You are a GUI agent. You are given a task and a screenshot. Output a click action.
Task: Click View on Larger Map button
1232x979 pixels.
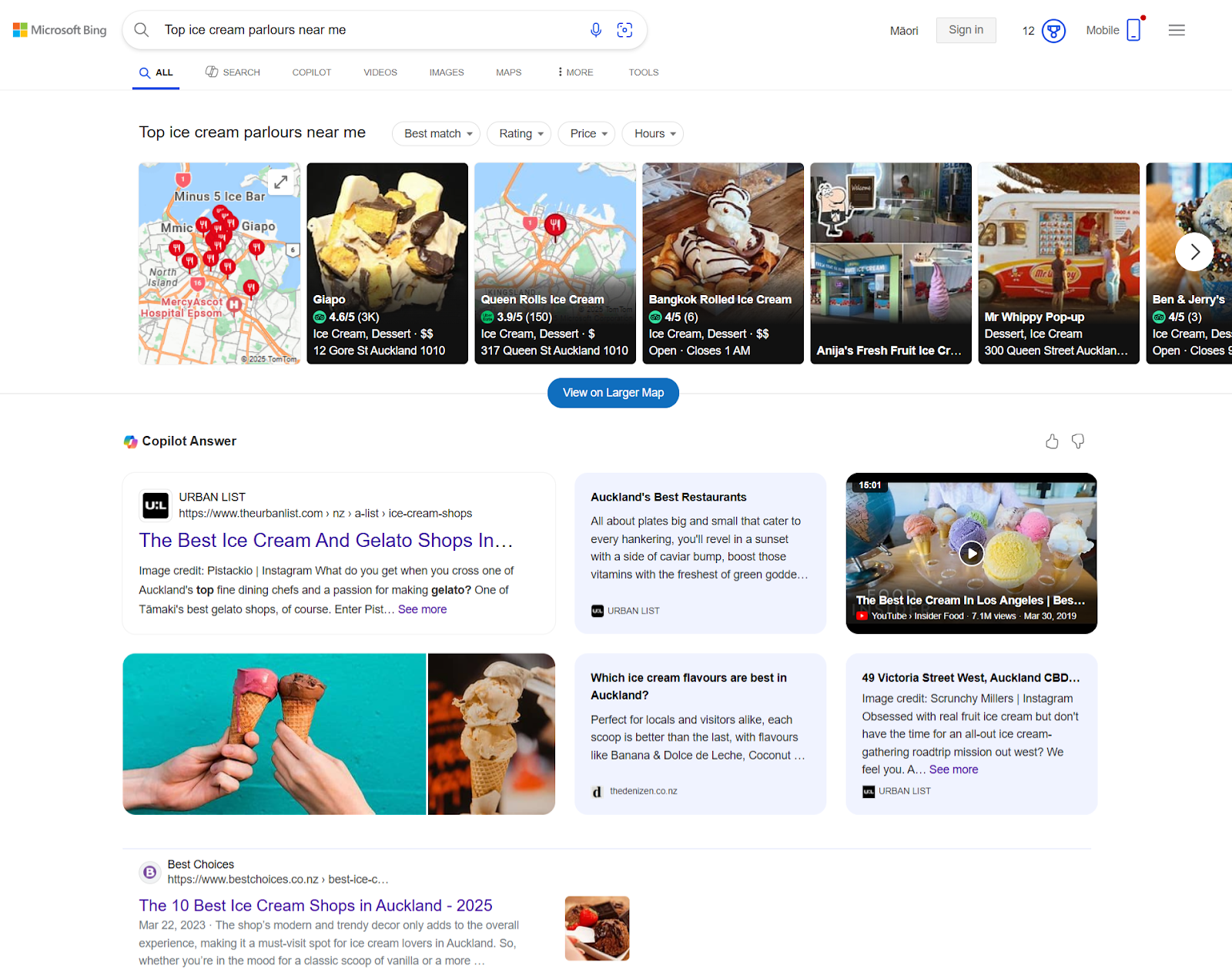[x=613, y=393]
